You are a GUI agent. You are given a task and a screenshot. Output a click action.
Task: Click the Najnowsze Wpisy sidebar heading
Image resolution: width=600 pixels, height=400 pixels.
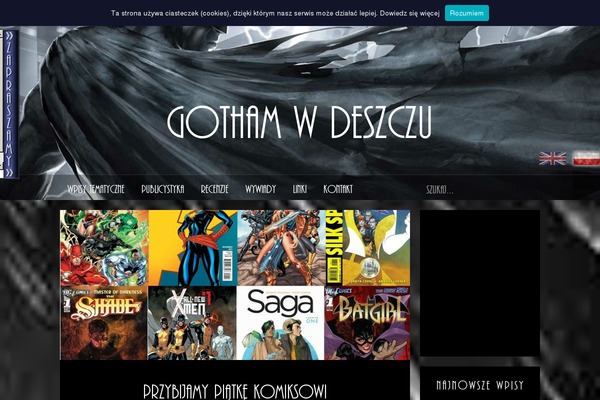click(x=480, y=385)
